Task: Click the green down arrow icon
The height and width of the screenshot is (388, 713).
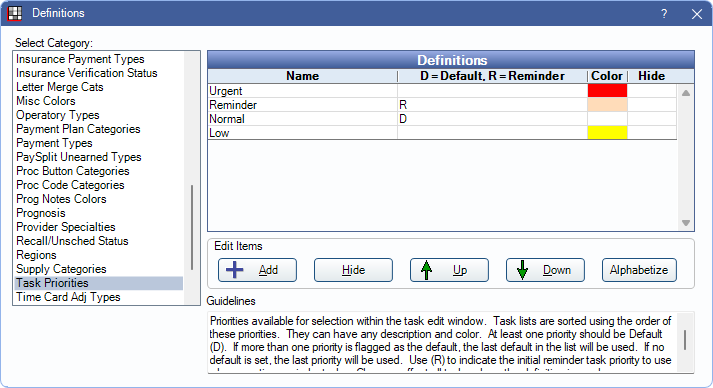Action: (522, 270)
